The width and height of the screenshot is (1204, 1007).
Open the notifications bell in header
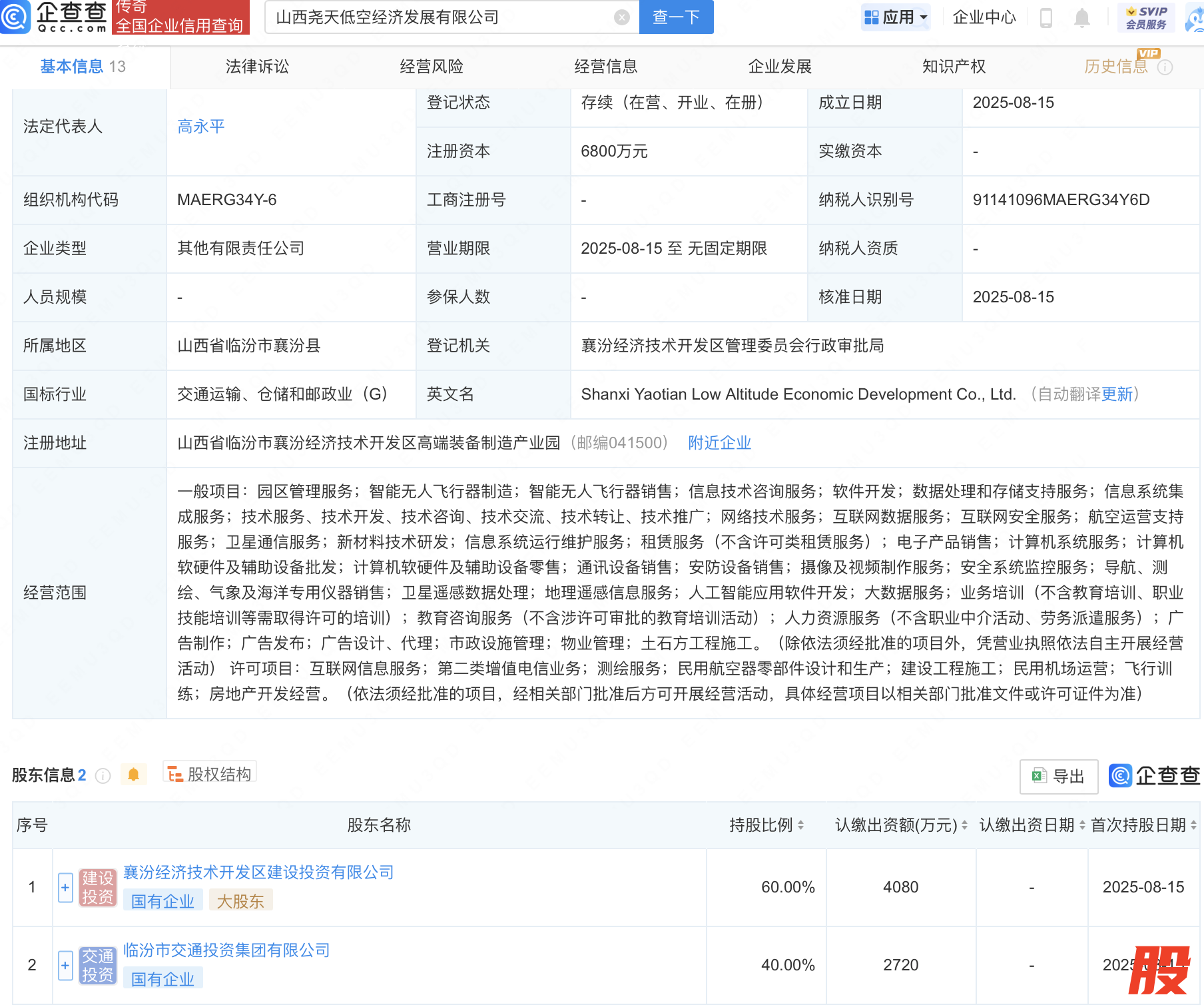[x=1082, y=18]
